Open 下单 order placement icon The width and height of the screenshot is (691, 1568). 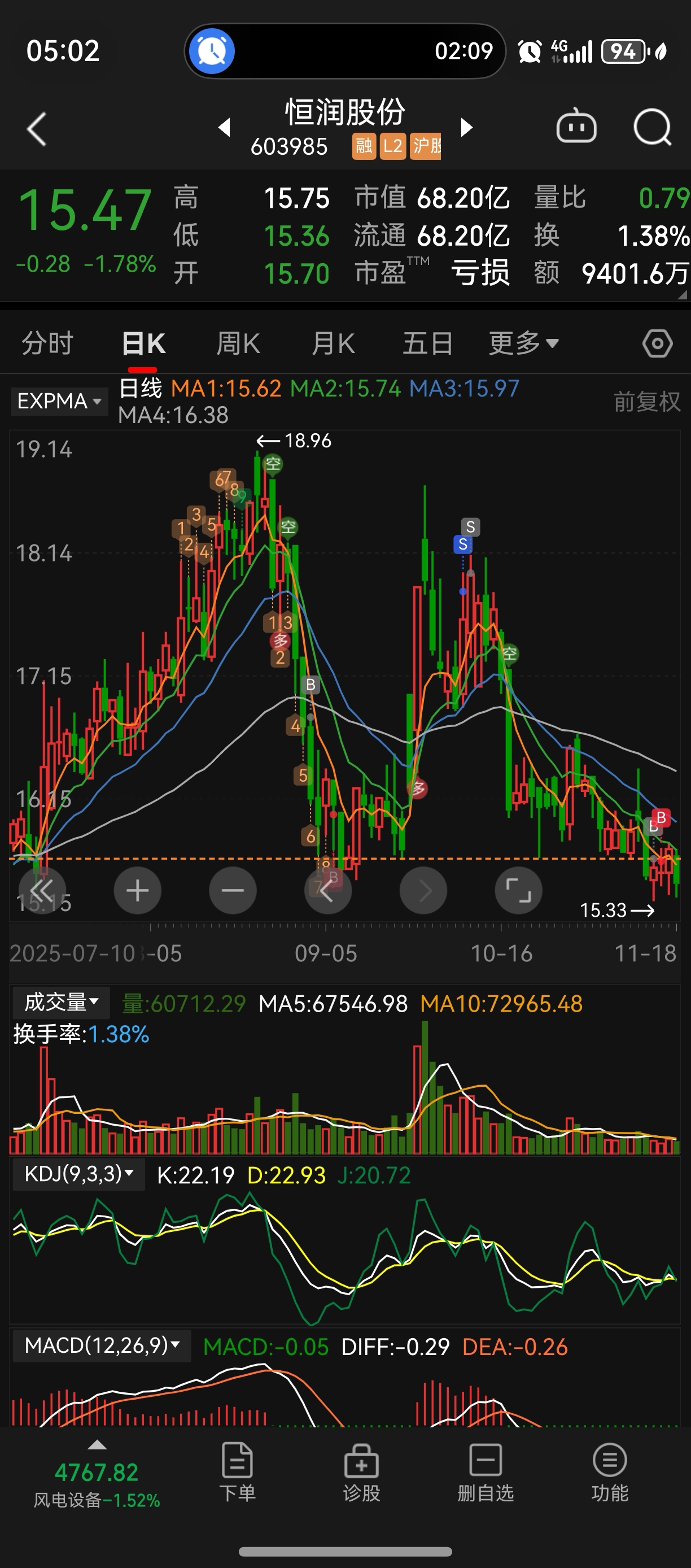pos(237,1472)
